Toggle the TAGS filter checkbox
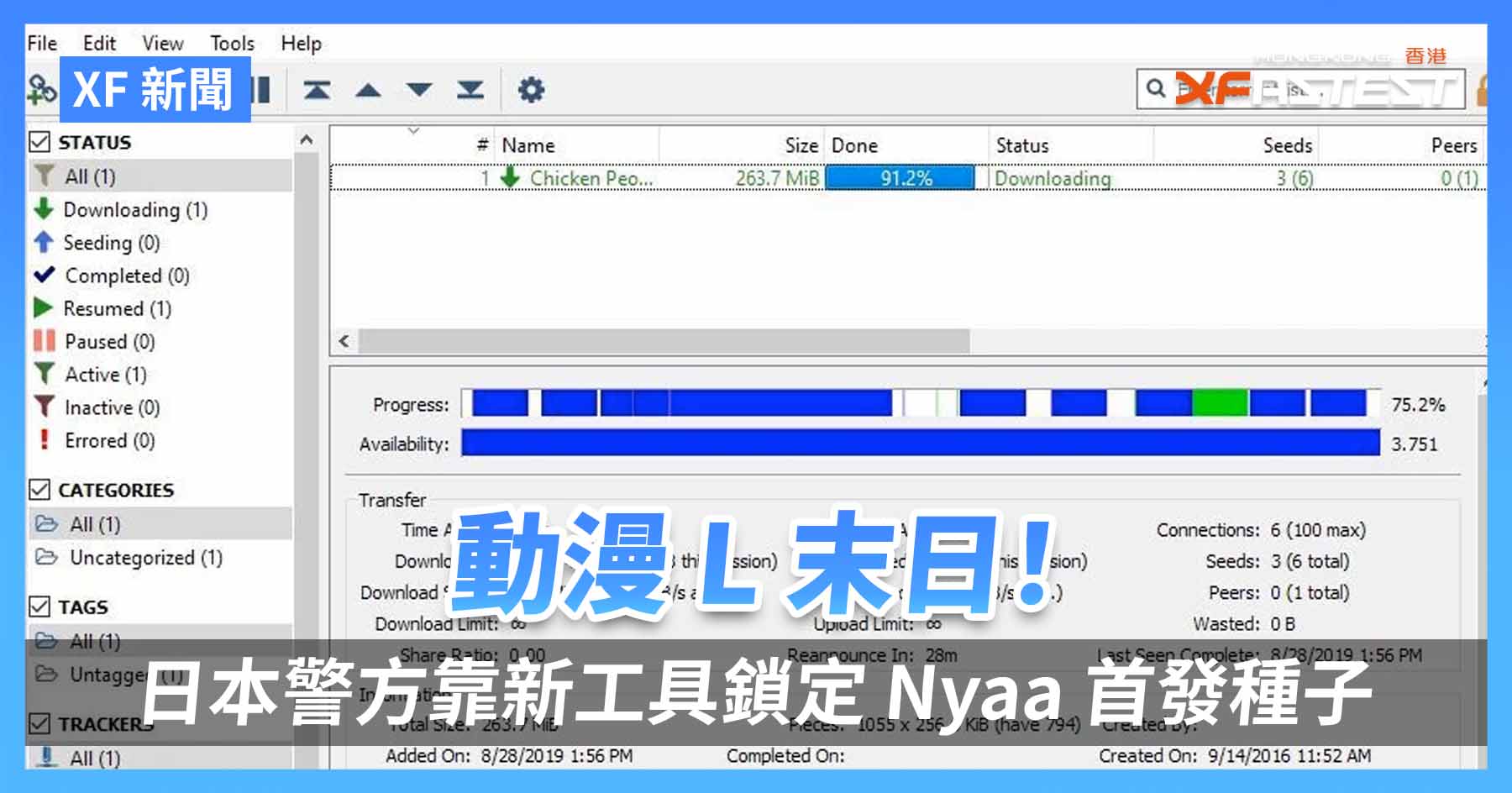The width and height of the screenshot is (1512, 793). coord(39,606)
